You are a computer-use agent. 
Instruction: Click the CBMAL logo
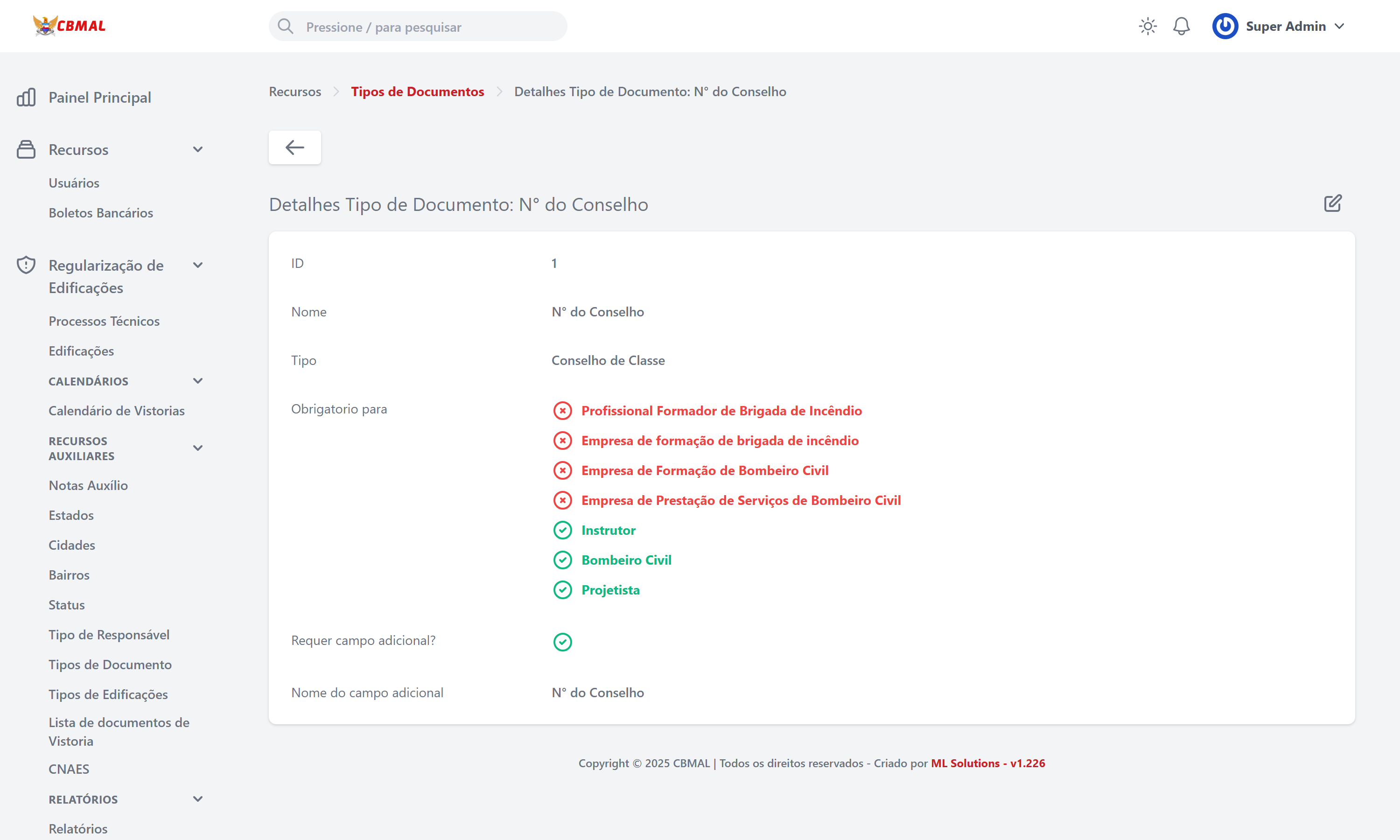point(69,26)
